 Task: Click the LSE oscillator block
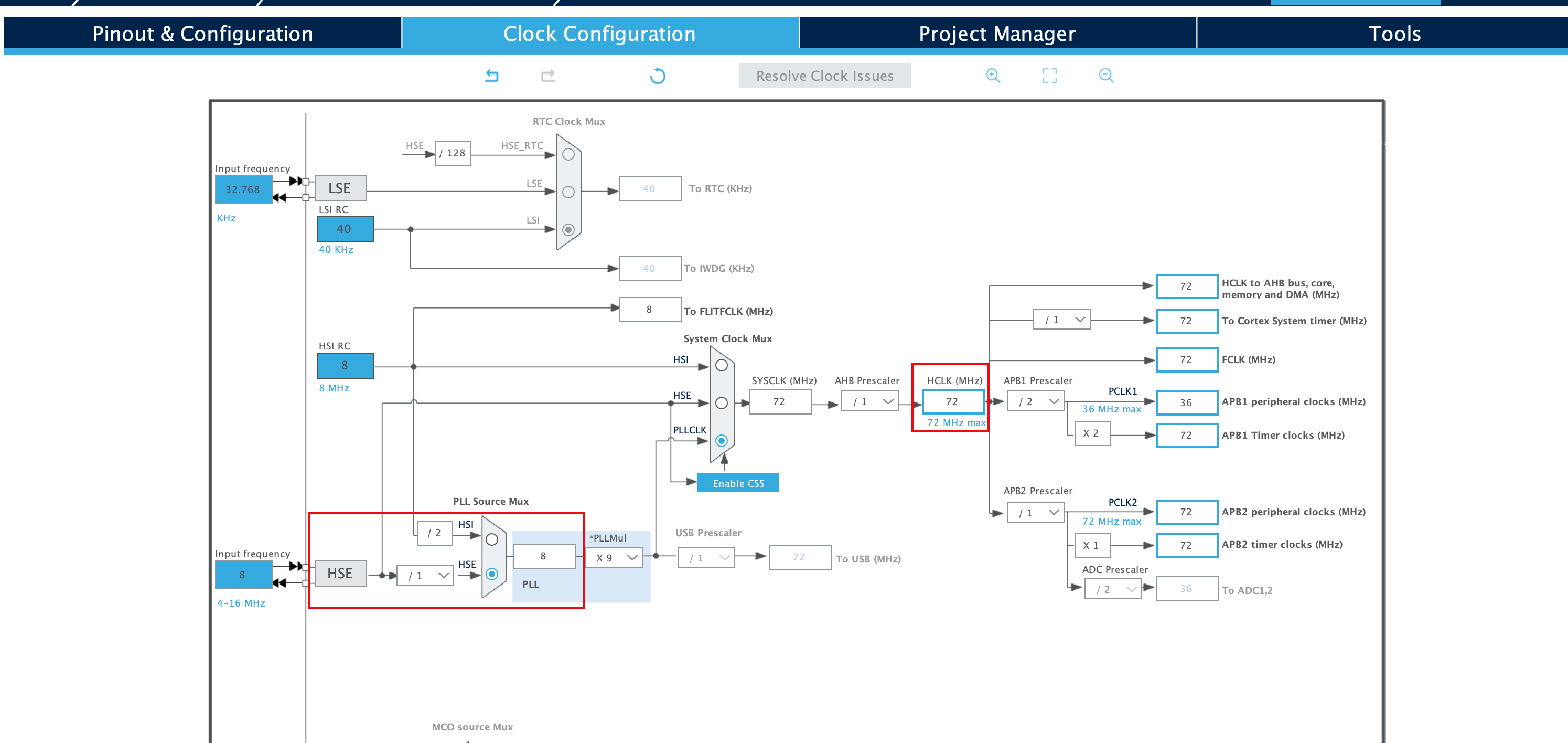(340, 189)
